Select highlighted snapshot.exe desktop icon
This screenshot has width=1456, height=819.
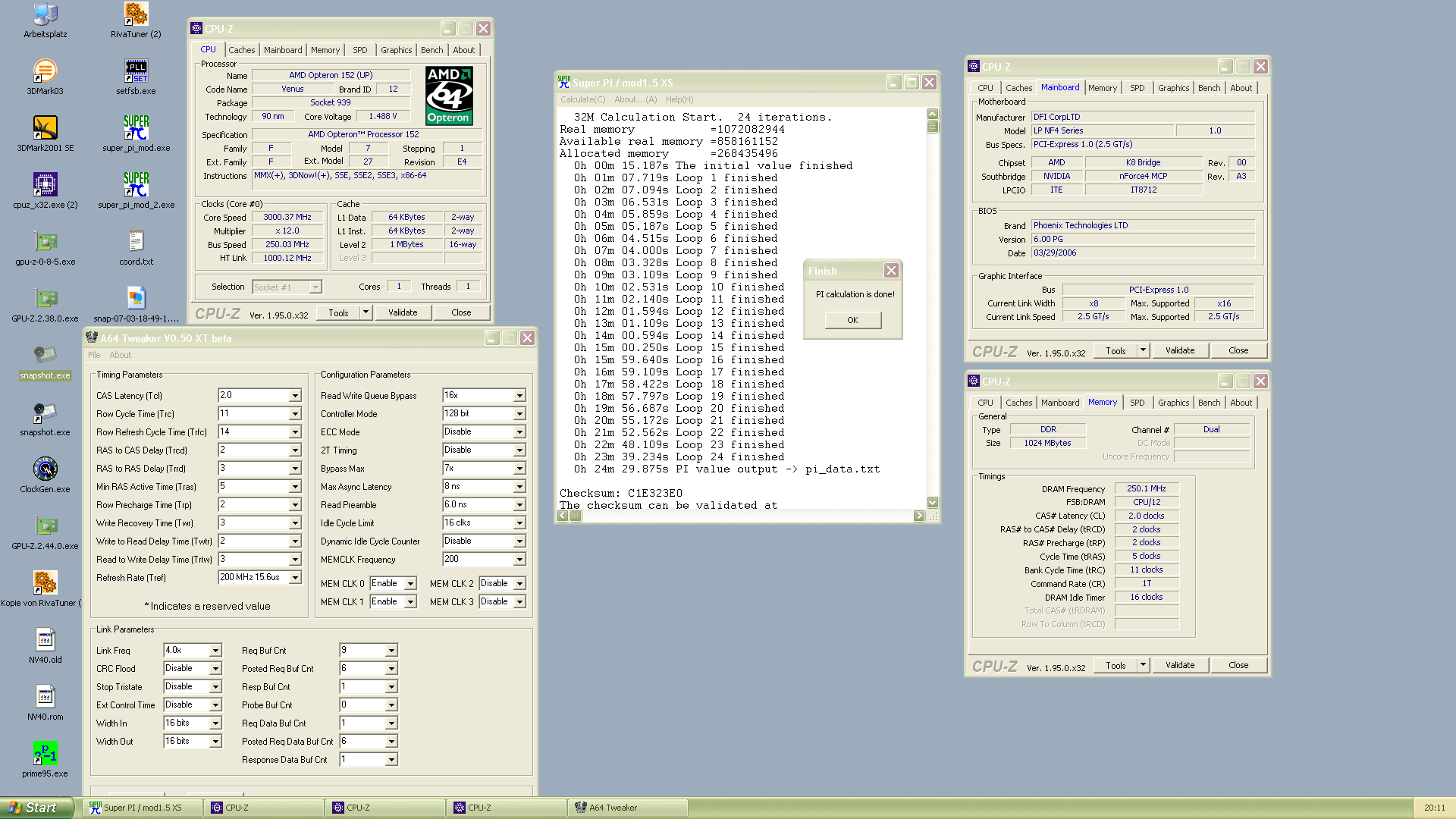point(45,361)
